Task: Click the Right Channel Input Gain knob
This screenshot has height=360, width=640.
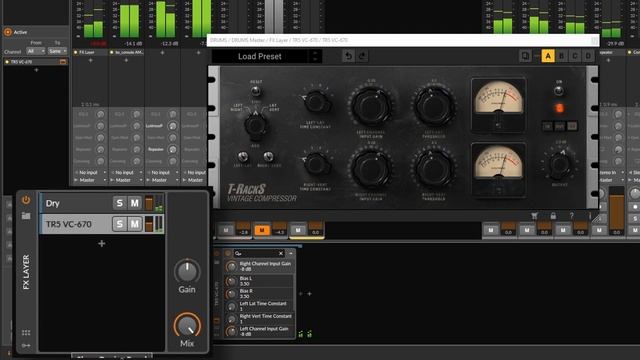Action: [x=371, y=169]
